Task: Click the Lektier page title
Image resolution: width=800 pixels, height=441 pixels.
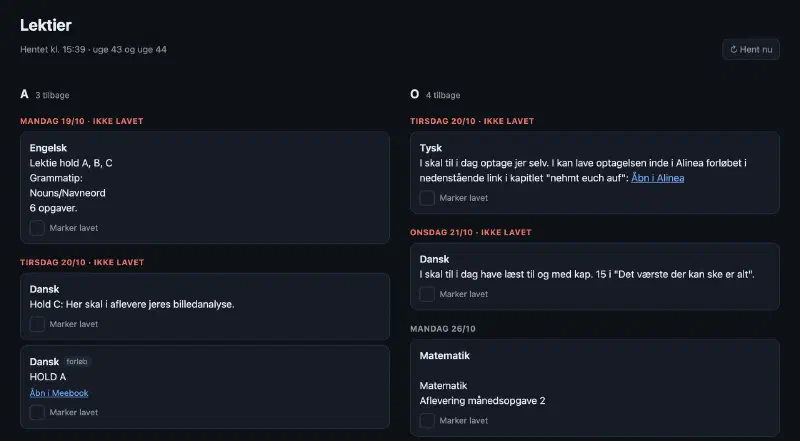Action: [46, 25]
